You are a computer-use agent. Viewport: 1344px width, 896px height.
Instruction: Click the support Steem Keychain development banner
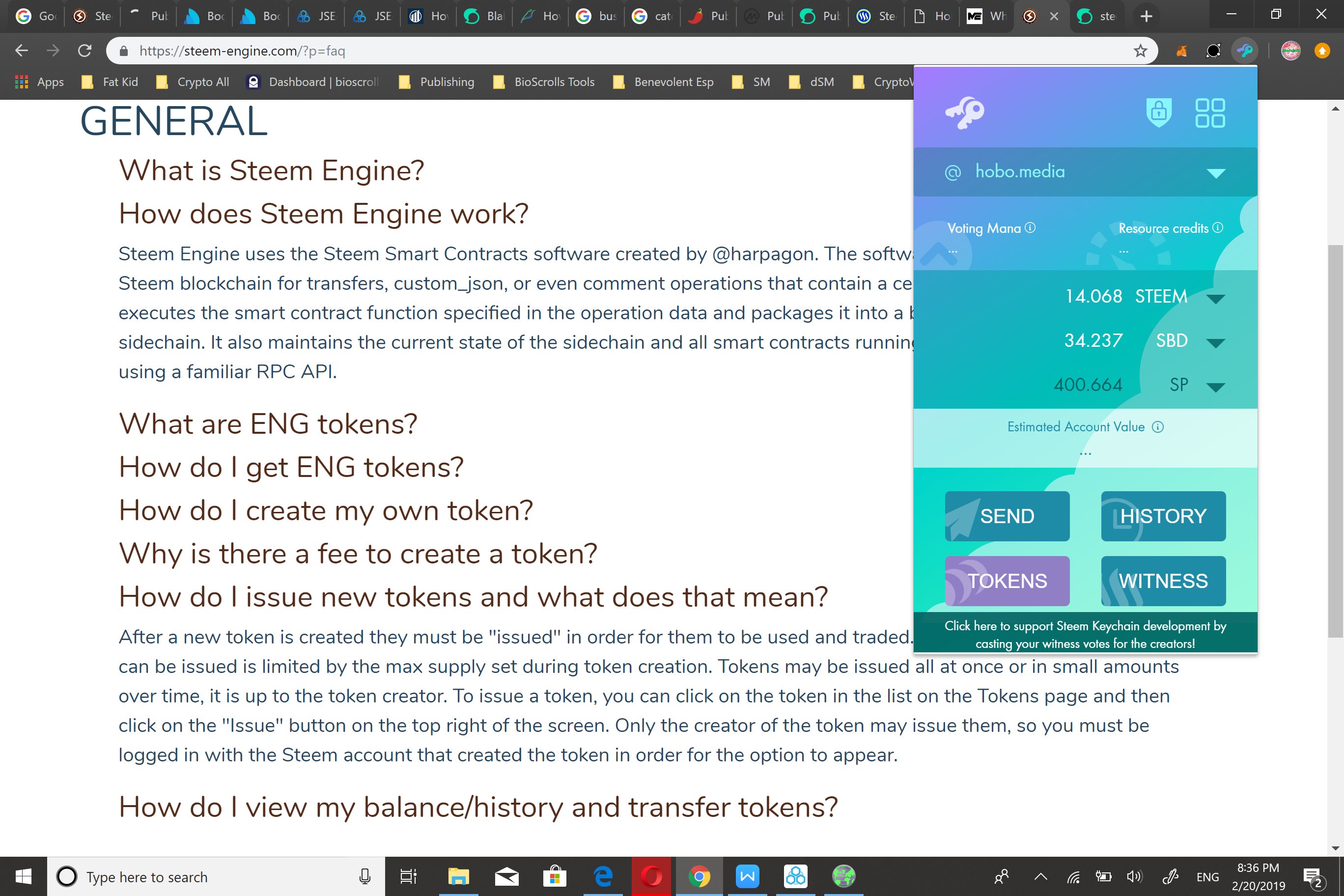click(1085, 634)
